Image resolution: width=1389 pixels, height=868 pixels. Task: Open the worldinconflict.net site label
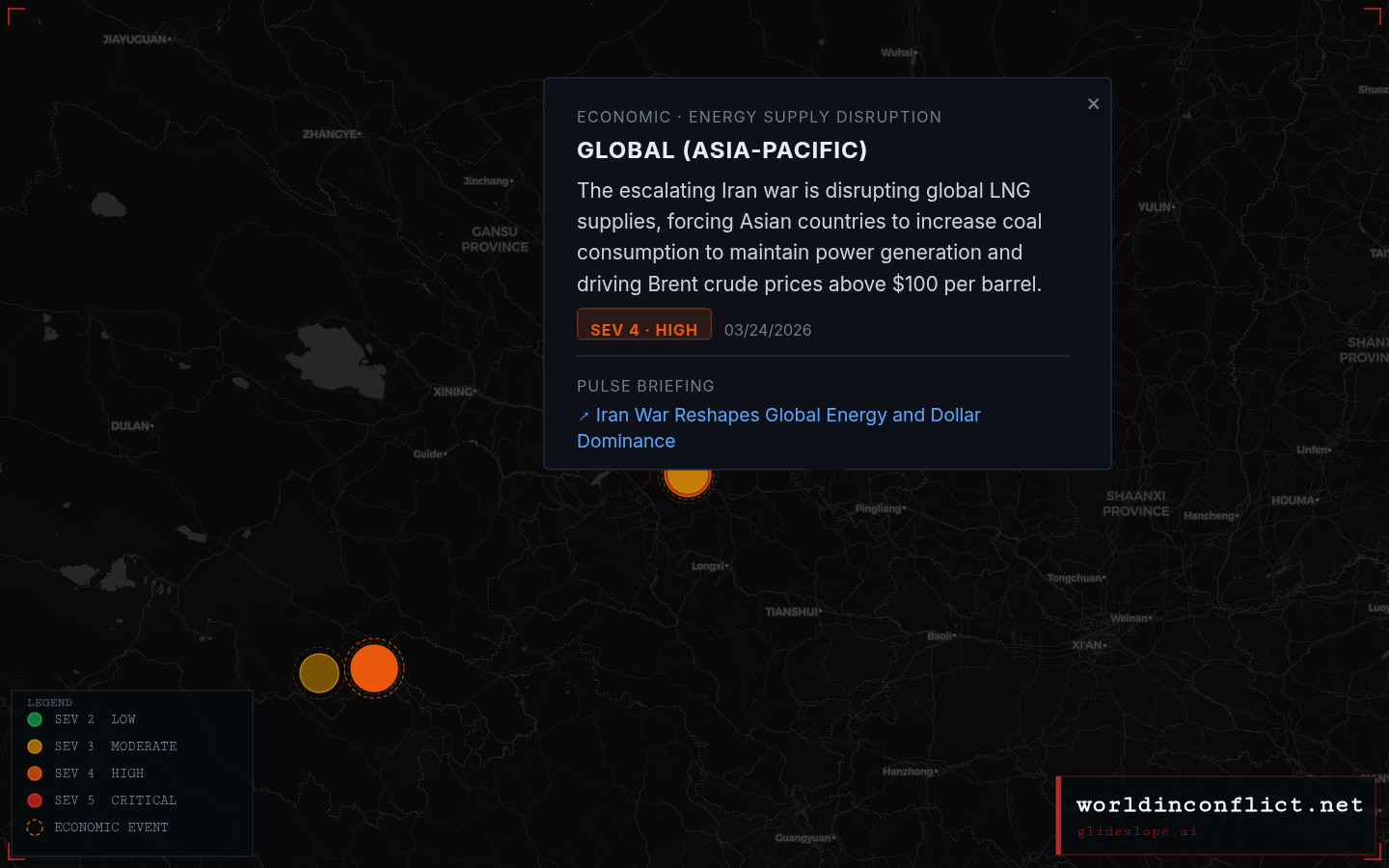1219,804
